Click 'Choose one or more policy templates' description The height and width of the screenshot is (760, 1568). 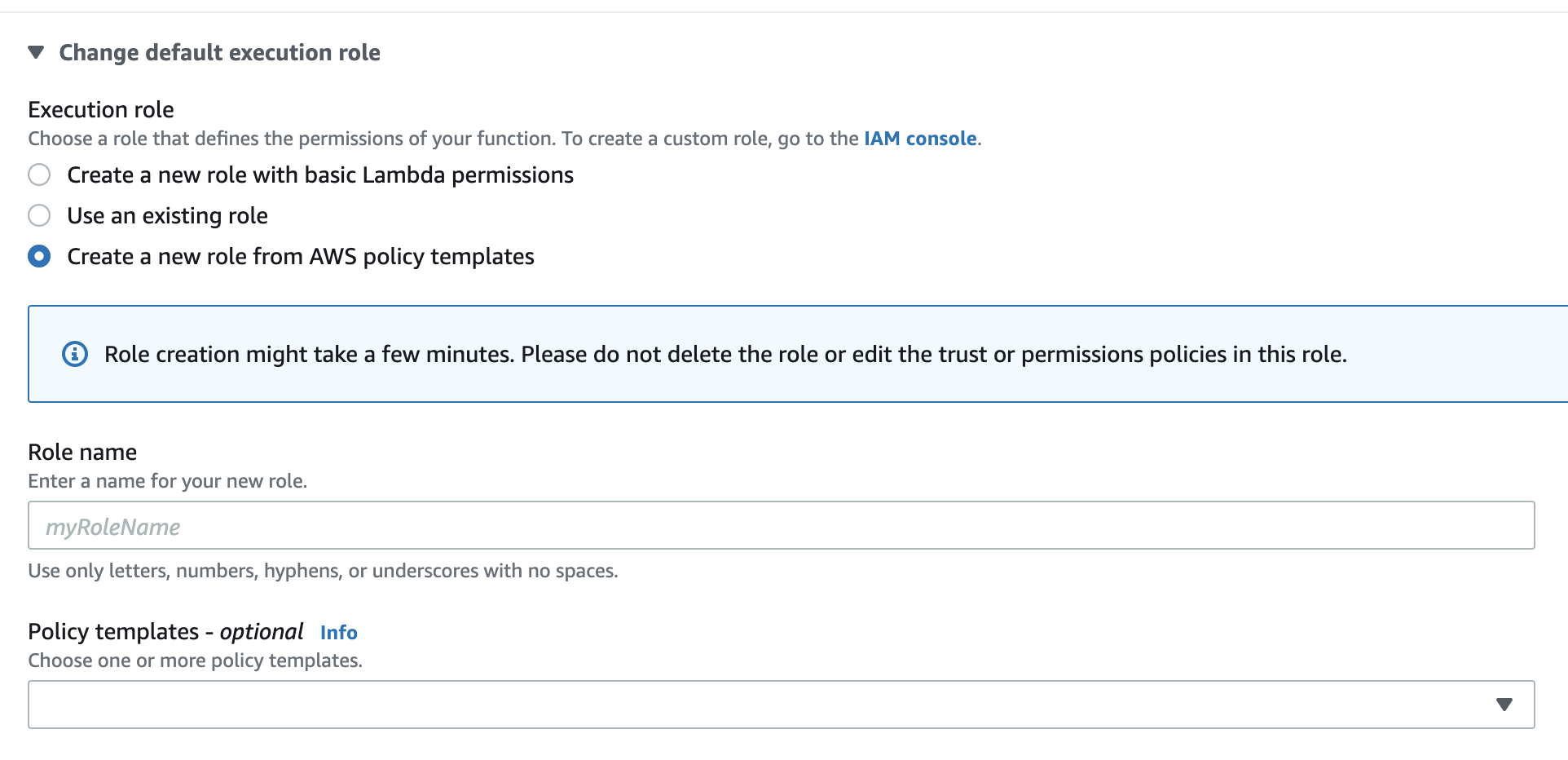coord(195,661)
